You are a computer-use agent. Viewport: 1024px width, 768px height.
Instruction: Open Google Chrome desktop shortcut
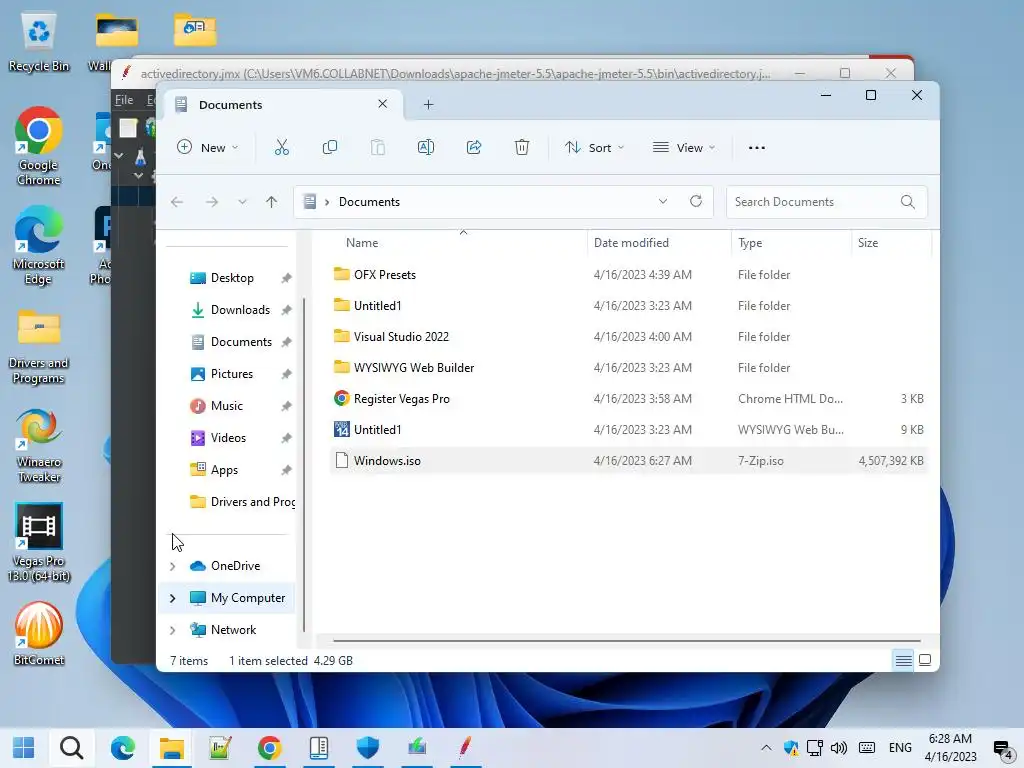pyautogui.click(x=39, y=146)
